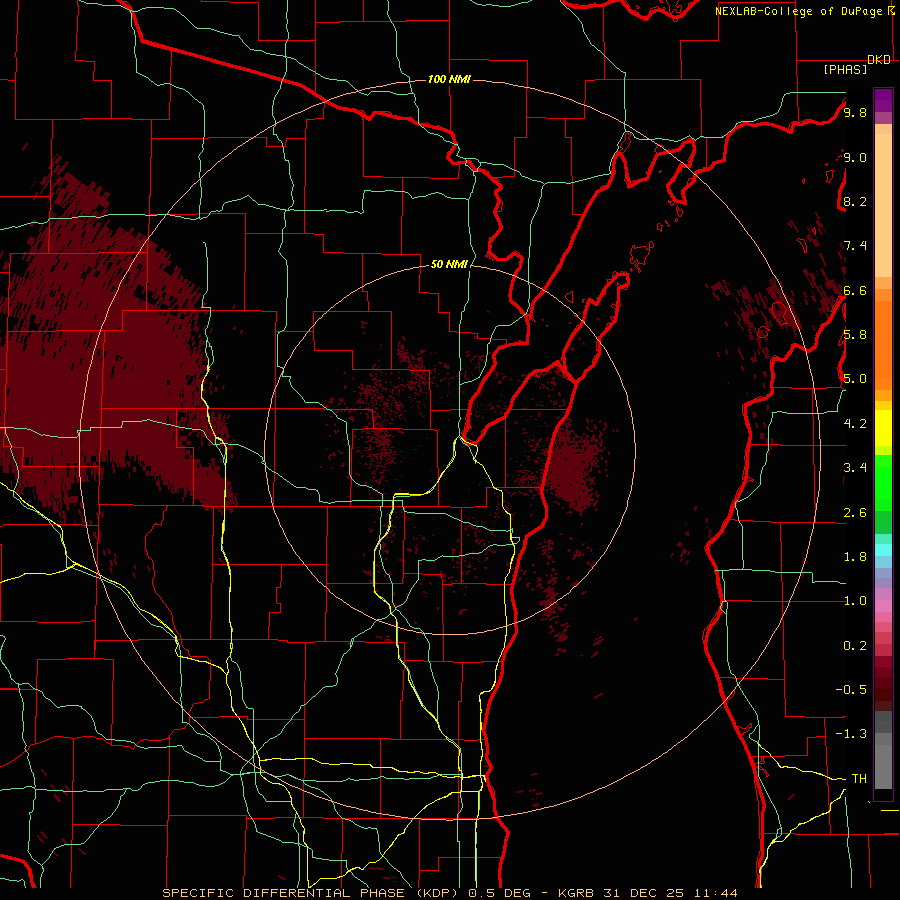Click the 7.4 color scale value

[x=855, y=246]
